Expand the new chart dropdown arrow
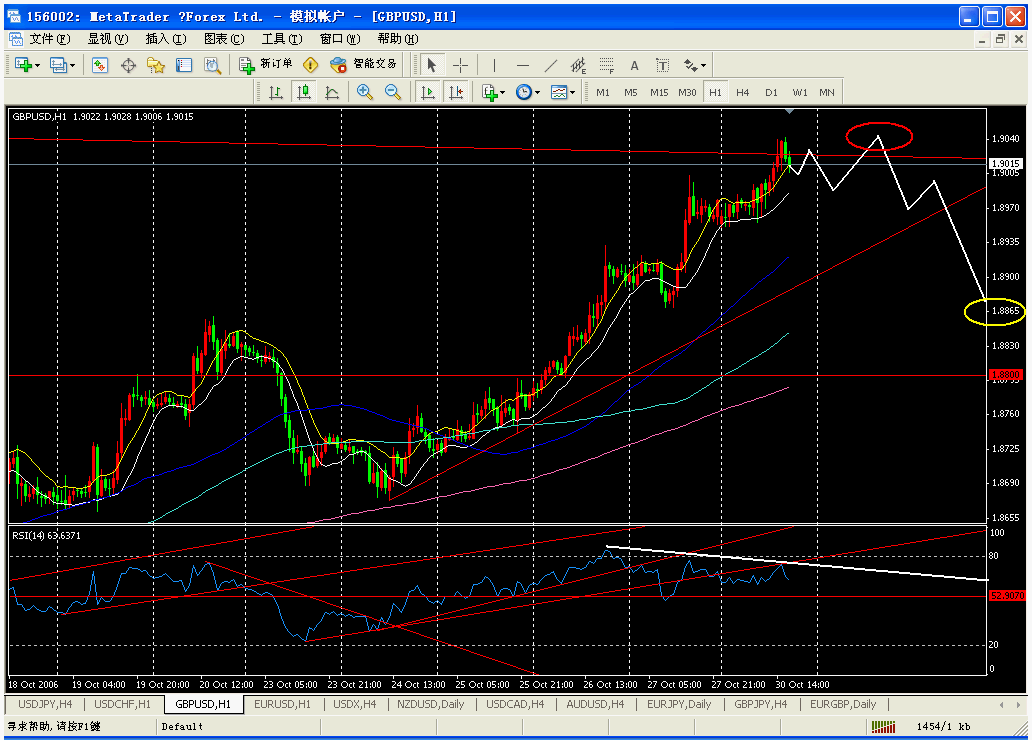1032x740 pixels. point(37,64)
